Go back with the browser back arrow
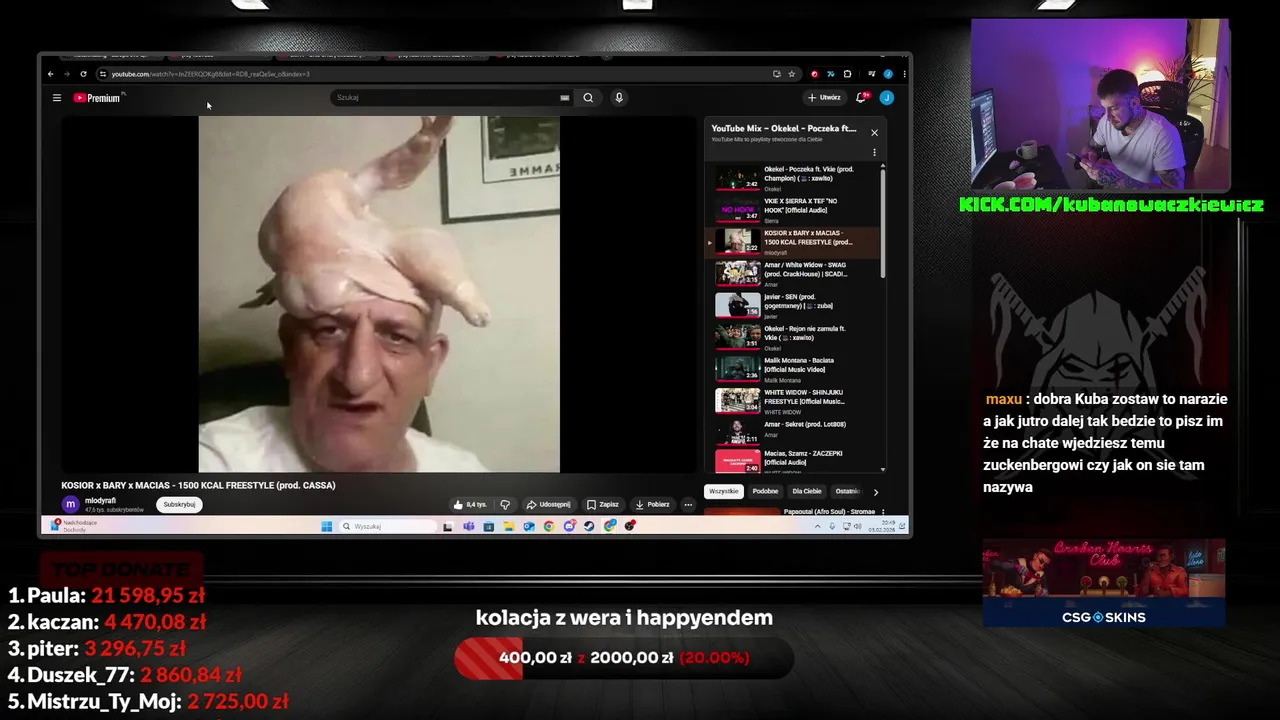This screenshot has width=1280, height=720. (51, 74)
